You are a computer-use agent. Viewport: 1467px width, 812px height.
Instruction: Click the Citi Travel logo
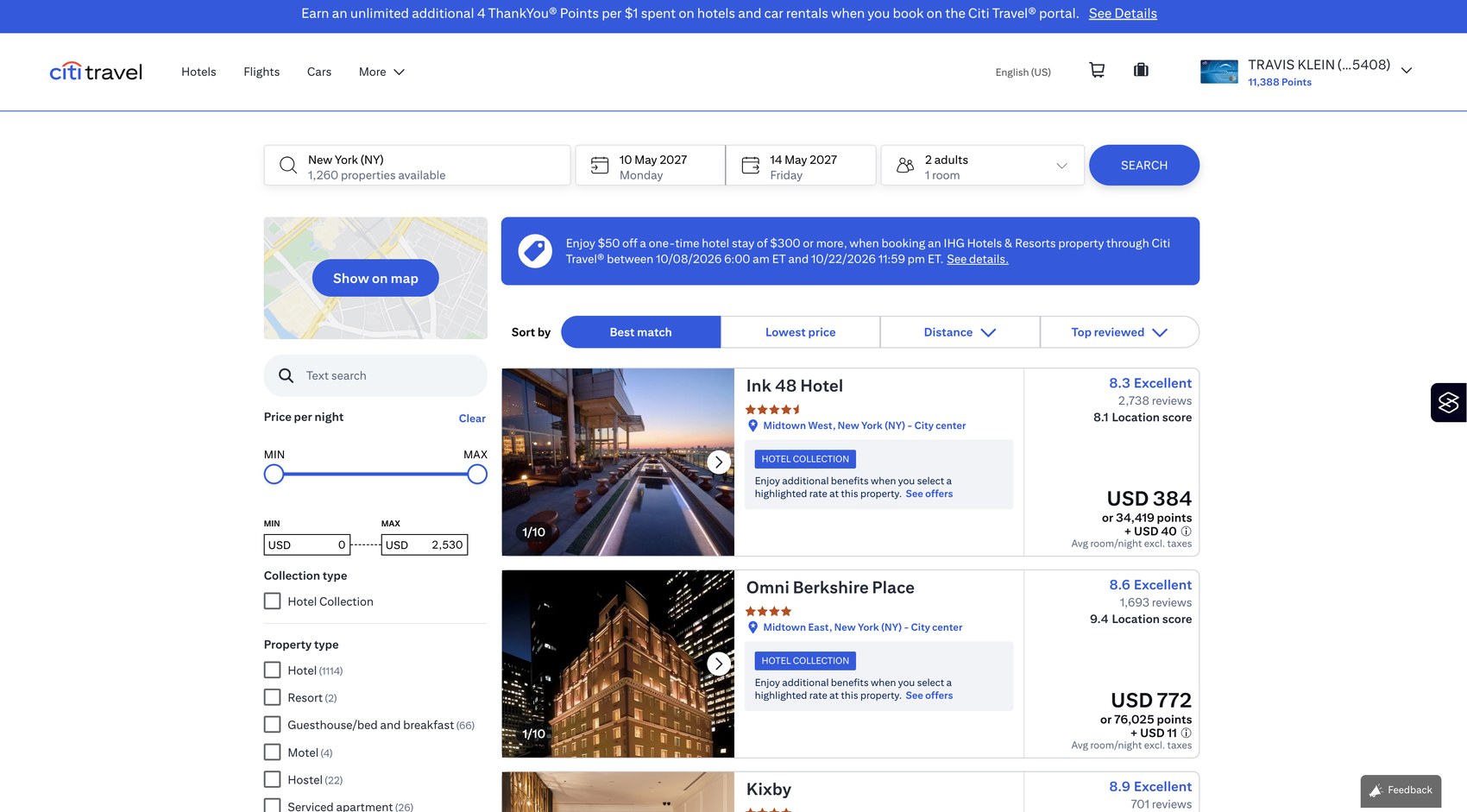pyautogui.click(x=96, y=72)
